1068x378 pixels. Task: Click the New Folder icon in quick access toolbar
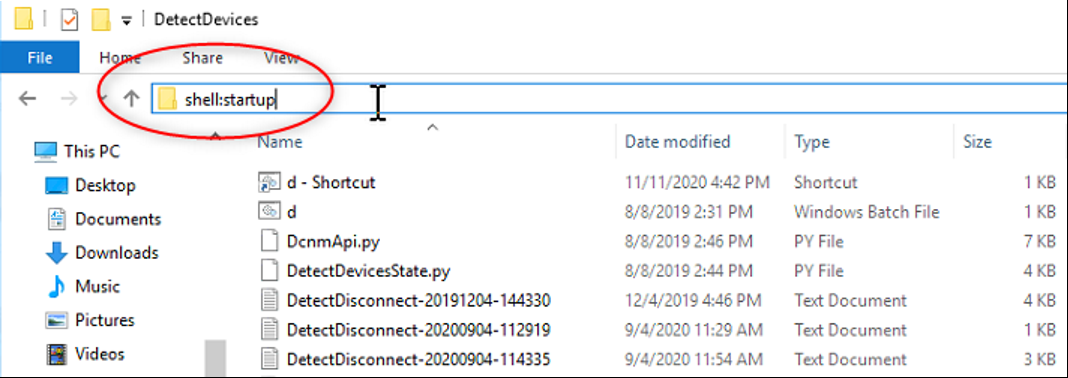[x=101, y=19]
